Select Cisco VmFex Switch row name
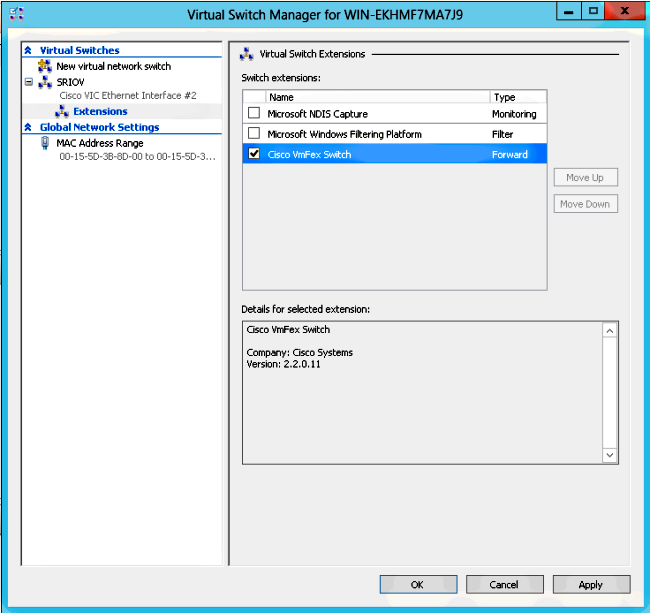 point(309,154)
